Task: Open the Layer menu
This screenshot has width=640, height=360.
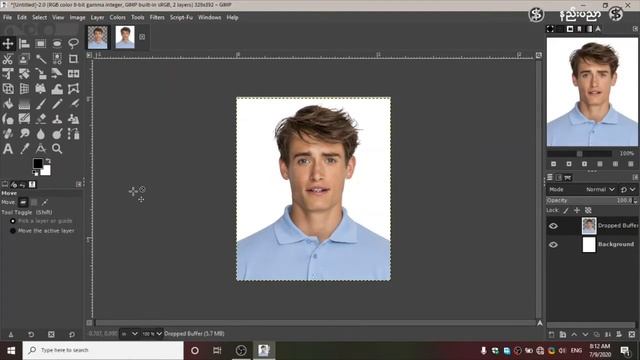Action: click(x=97, y=18)
